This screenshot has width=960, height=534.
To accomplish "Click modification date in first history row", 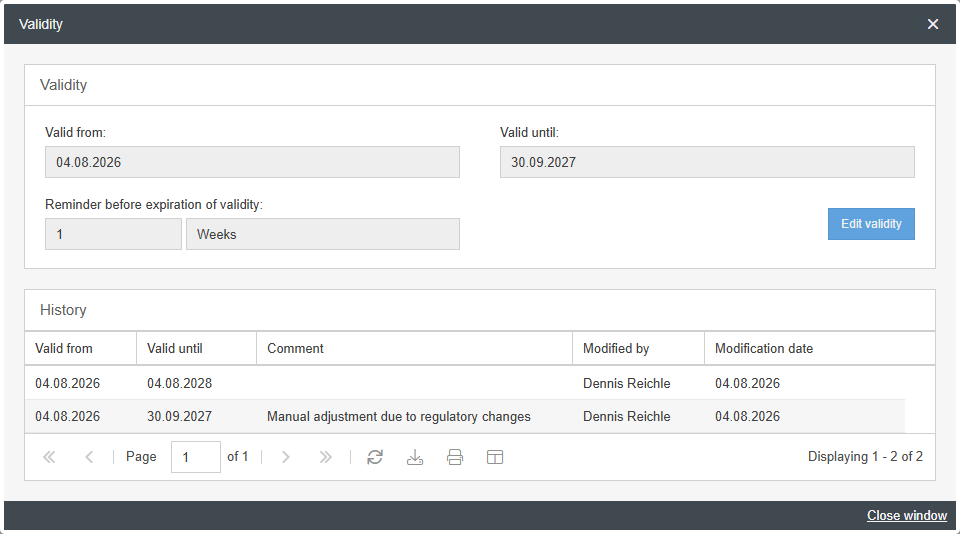I will coord(748,383).
